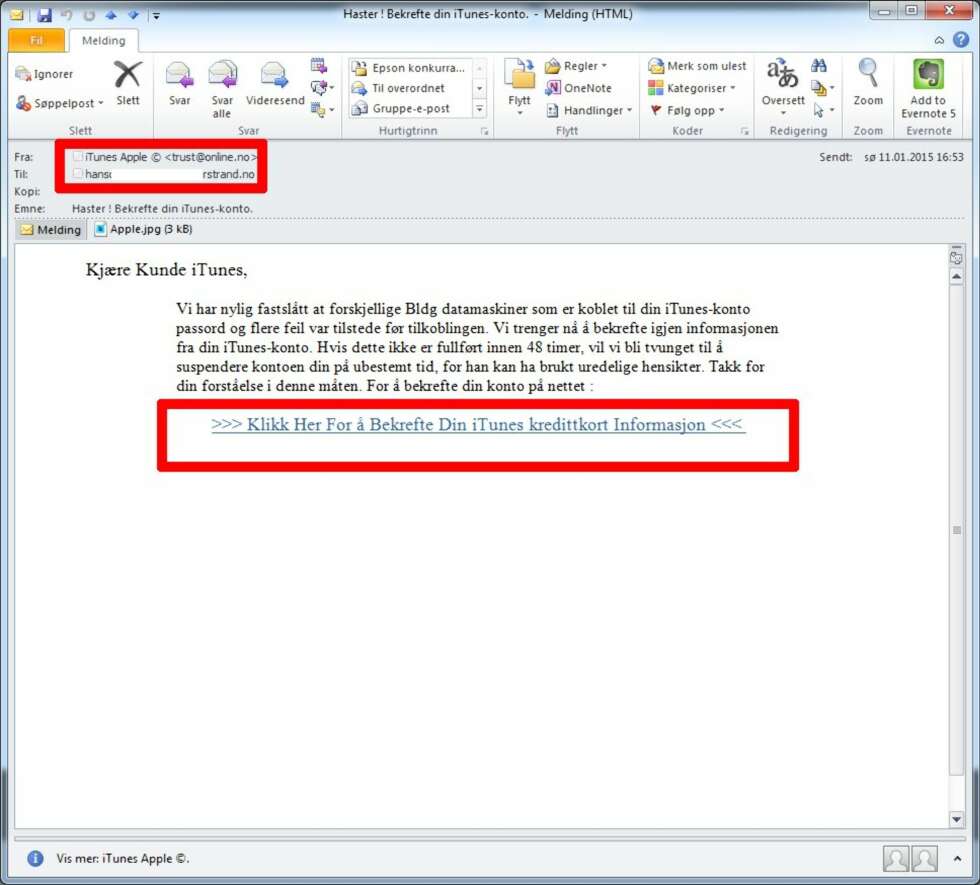Open Outlook Help question mark
This screenshot has width=980, height=885.
(961, 40)
